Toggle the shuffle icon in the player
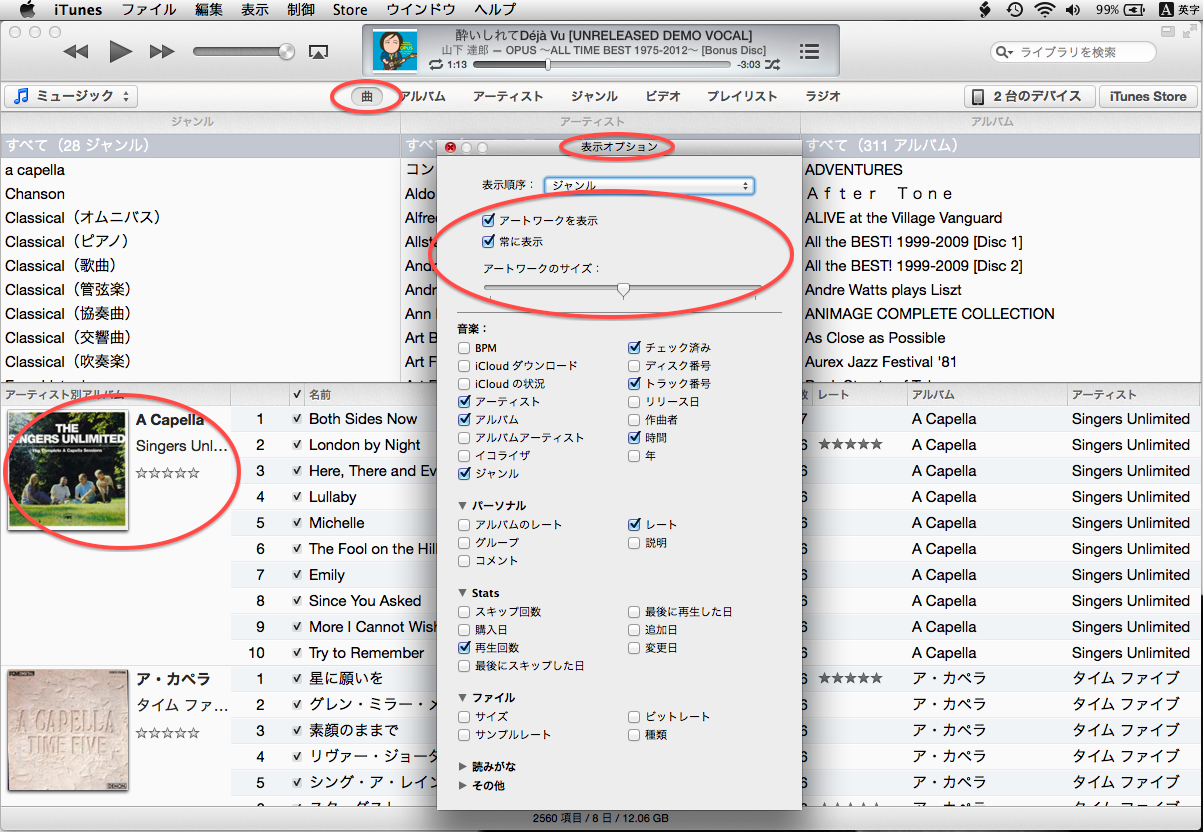1203x832 pixels. click(x=774, y=64)
